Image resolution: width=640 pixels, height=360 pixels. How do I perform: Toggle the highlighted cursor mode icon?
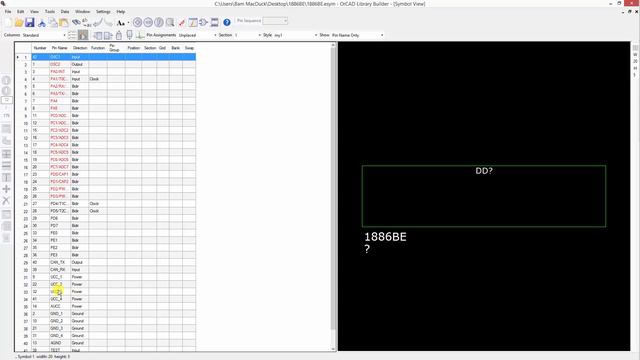(x=83, y=35)
